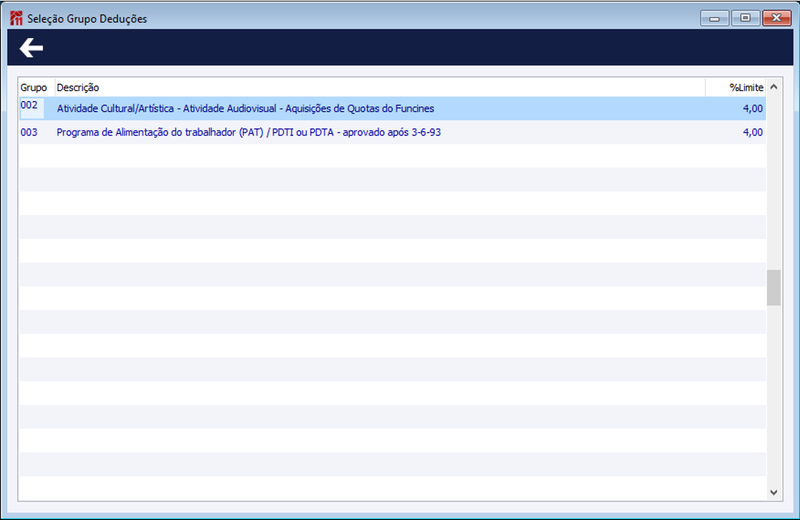Screen dimensions: 800x520
Task: Click the scrollbar up arrow
Action: [773, 87]
